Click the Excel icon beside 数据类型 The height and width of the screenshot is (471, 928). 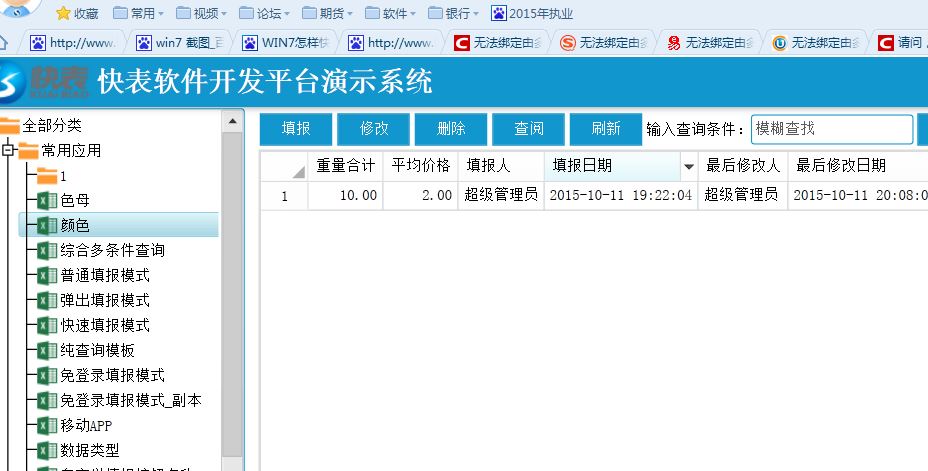coord(47,451)
